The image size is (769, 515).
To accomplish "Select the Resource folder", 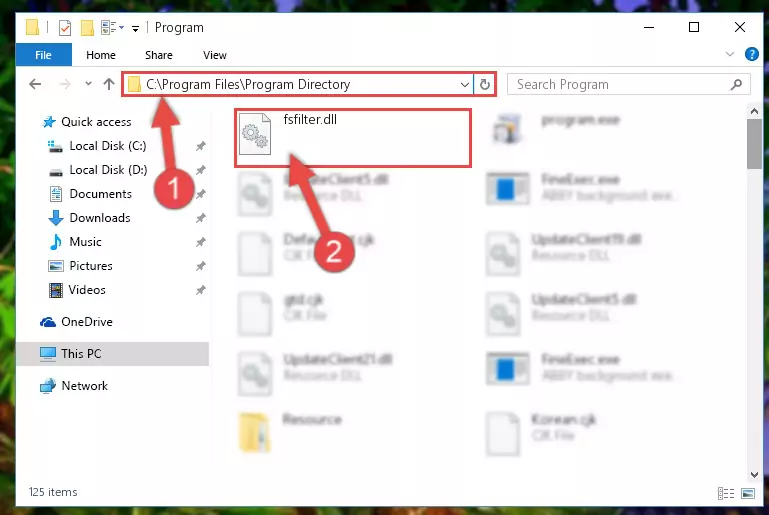I will coord(290,432).
